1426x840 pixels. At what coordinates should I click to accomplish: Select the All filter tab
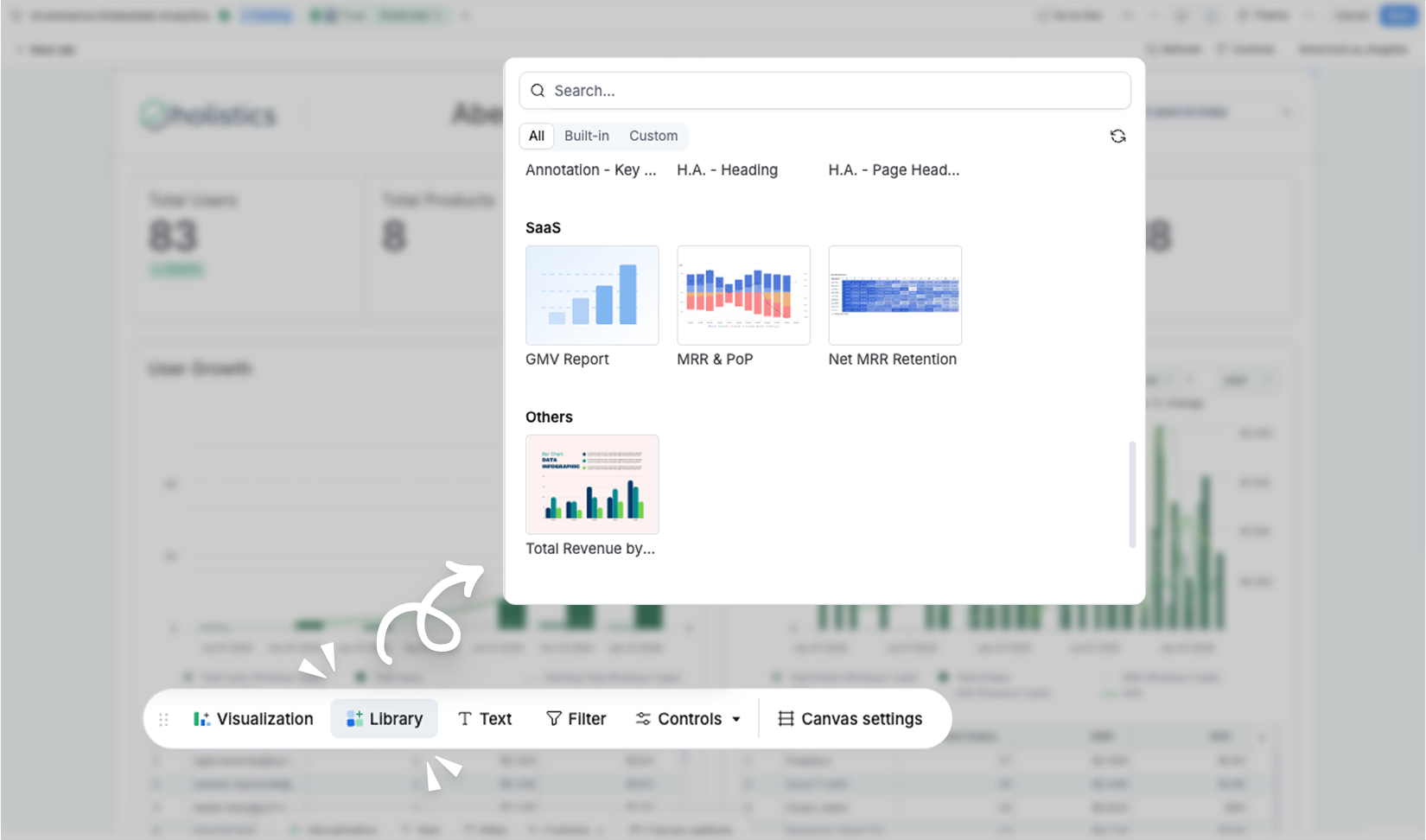coord(536,136)
